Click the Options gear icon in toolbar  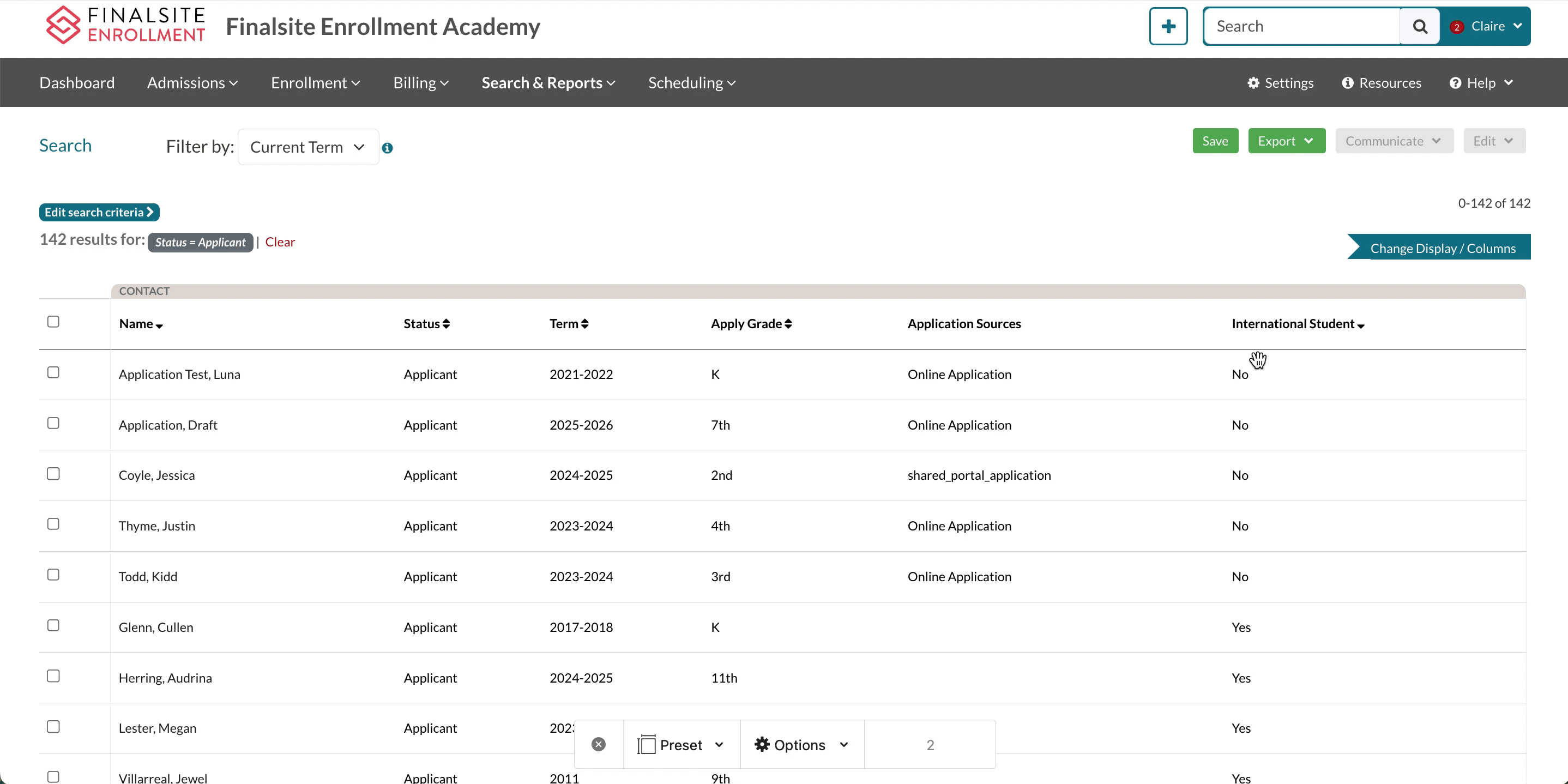pyautogui.click(x=762, y=744)
